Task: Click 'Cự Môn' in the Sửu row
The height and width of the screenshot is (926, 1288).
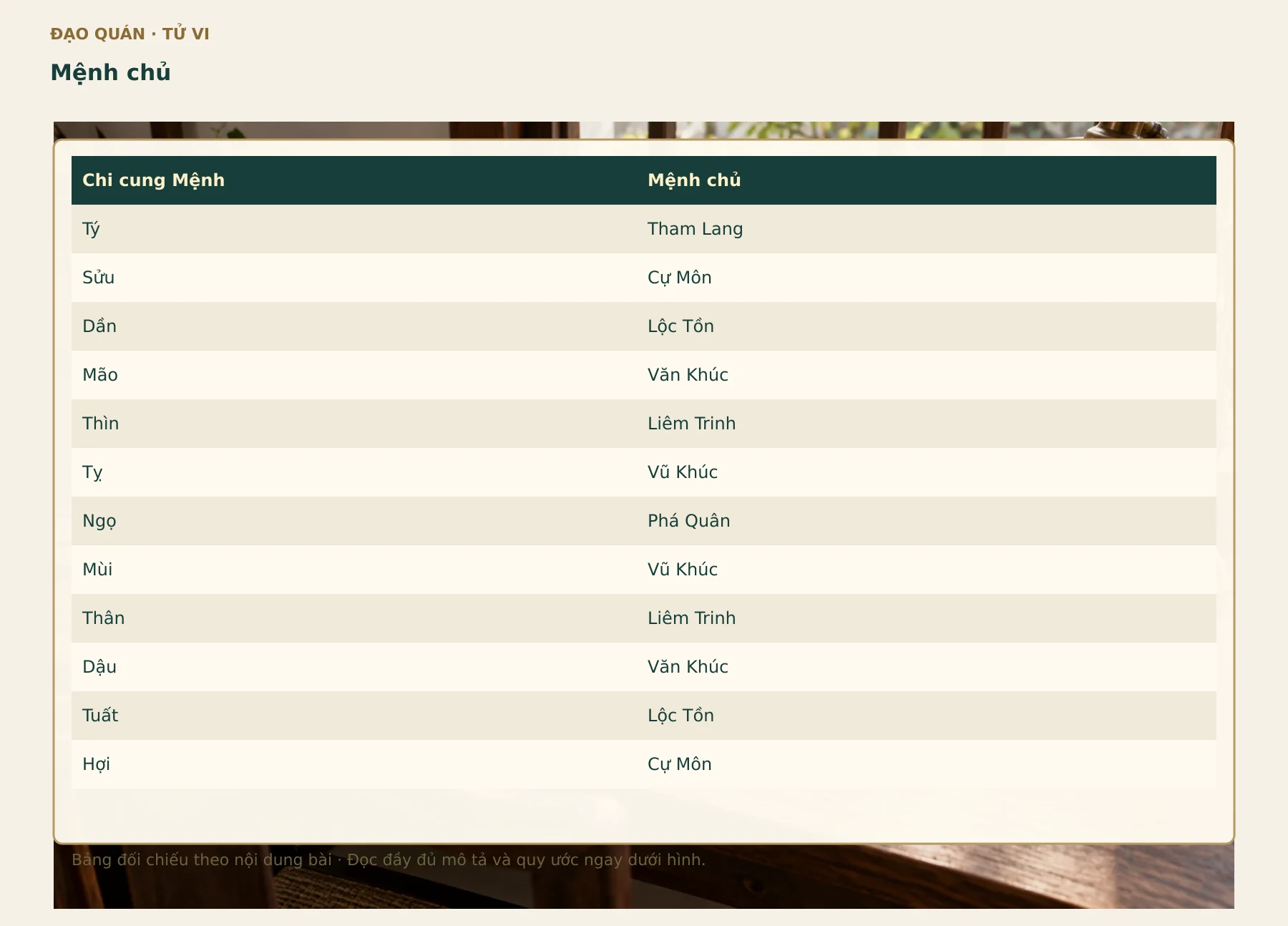Action: tap(679, 278)
